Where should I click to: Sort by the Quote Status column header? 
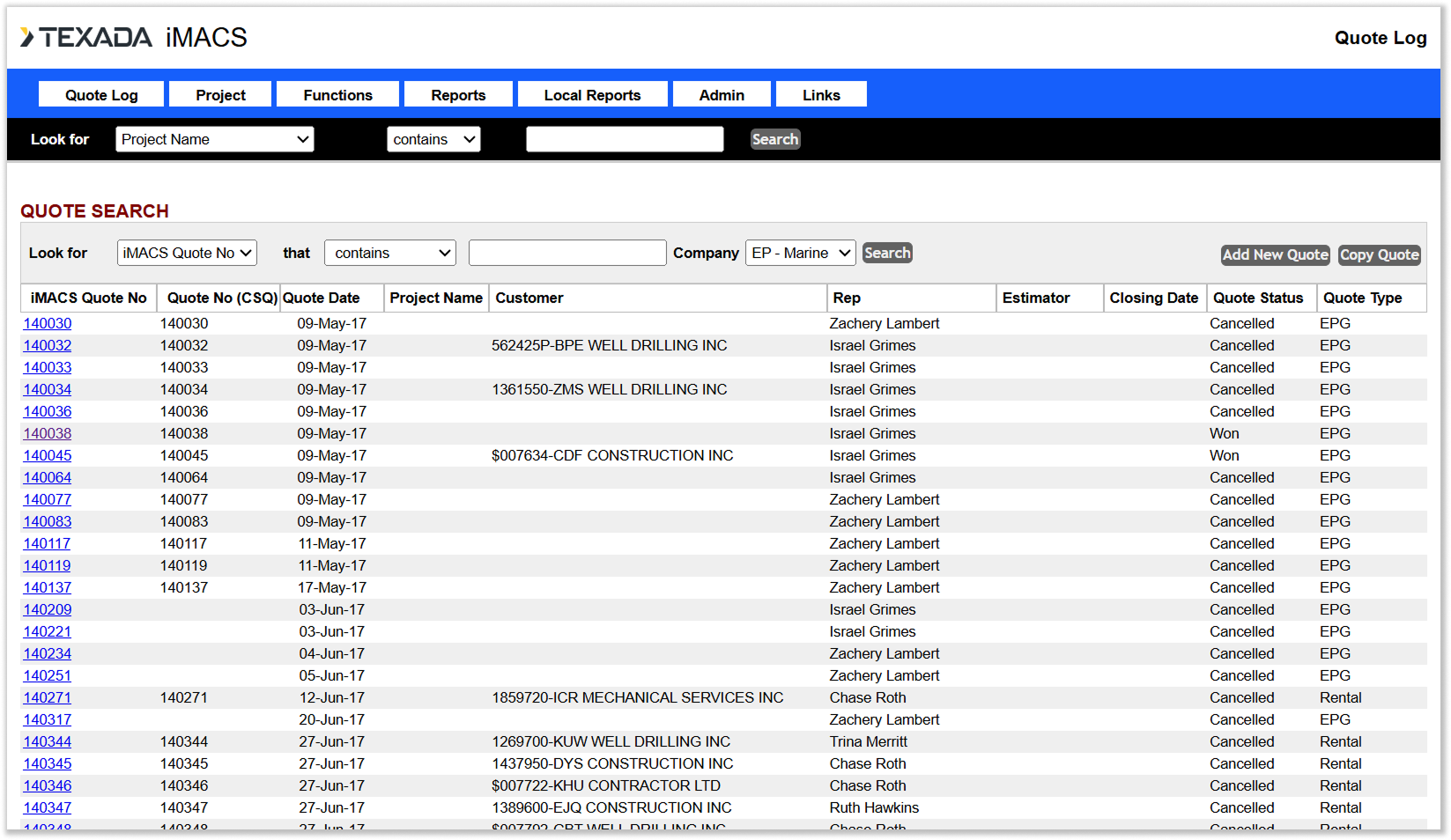point(1257,298)
